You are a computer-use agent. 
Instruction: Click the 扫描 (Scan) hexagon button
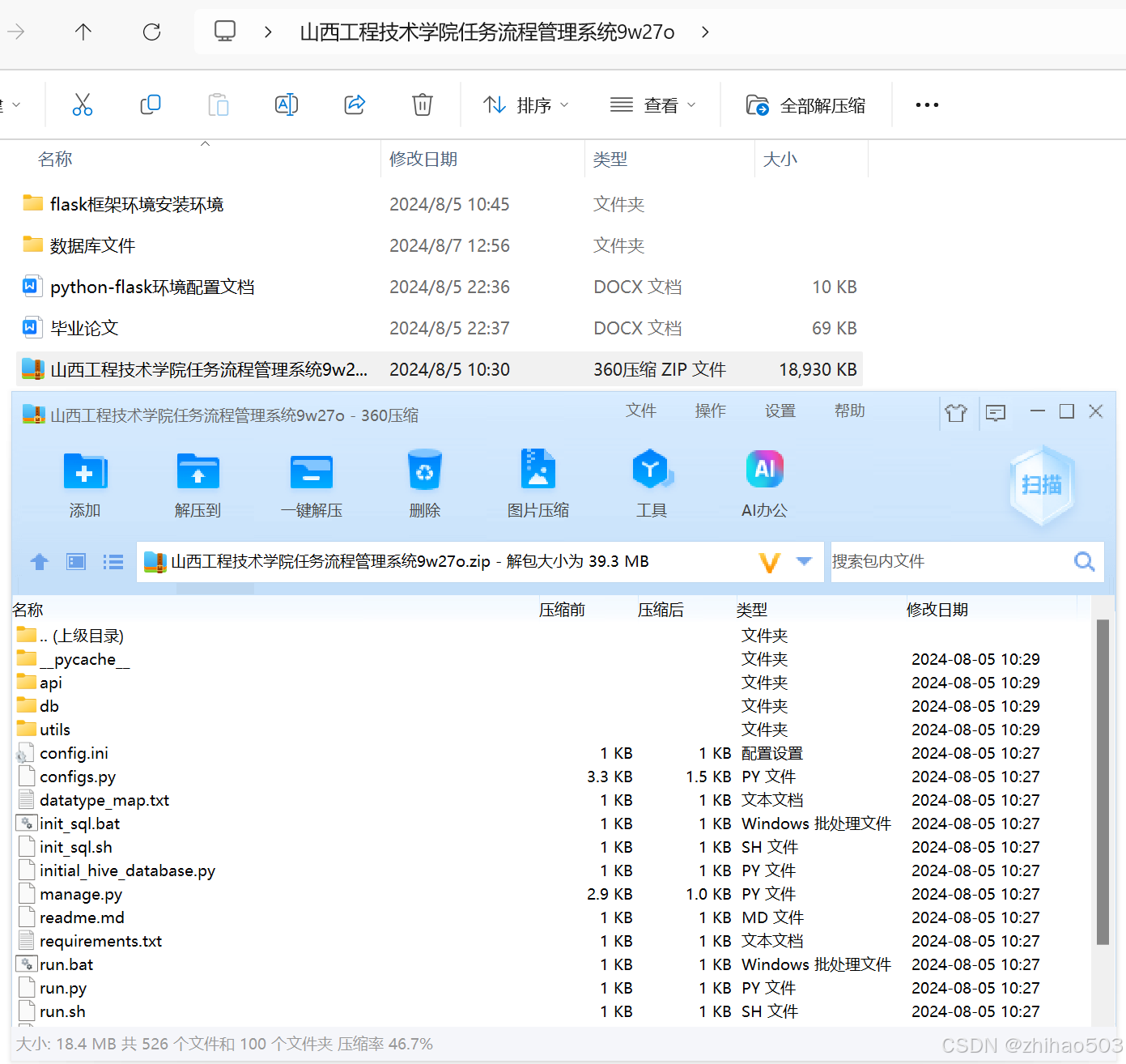click(x=1042, y=484)
